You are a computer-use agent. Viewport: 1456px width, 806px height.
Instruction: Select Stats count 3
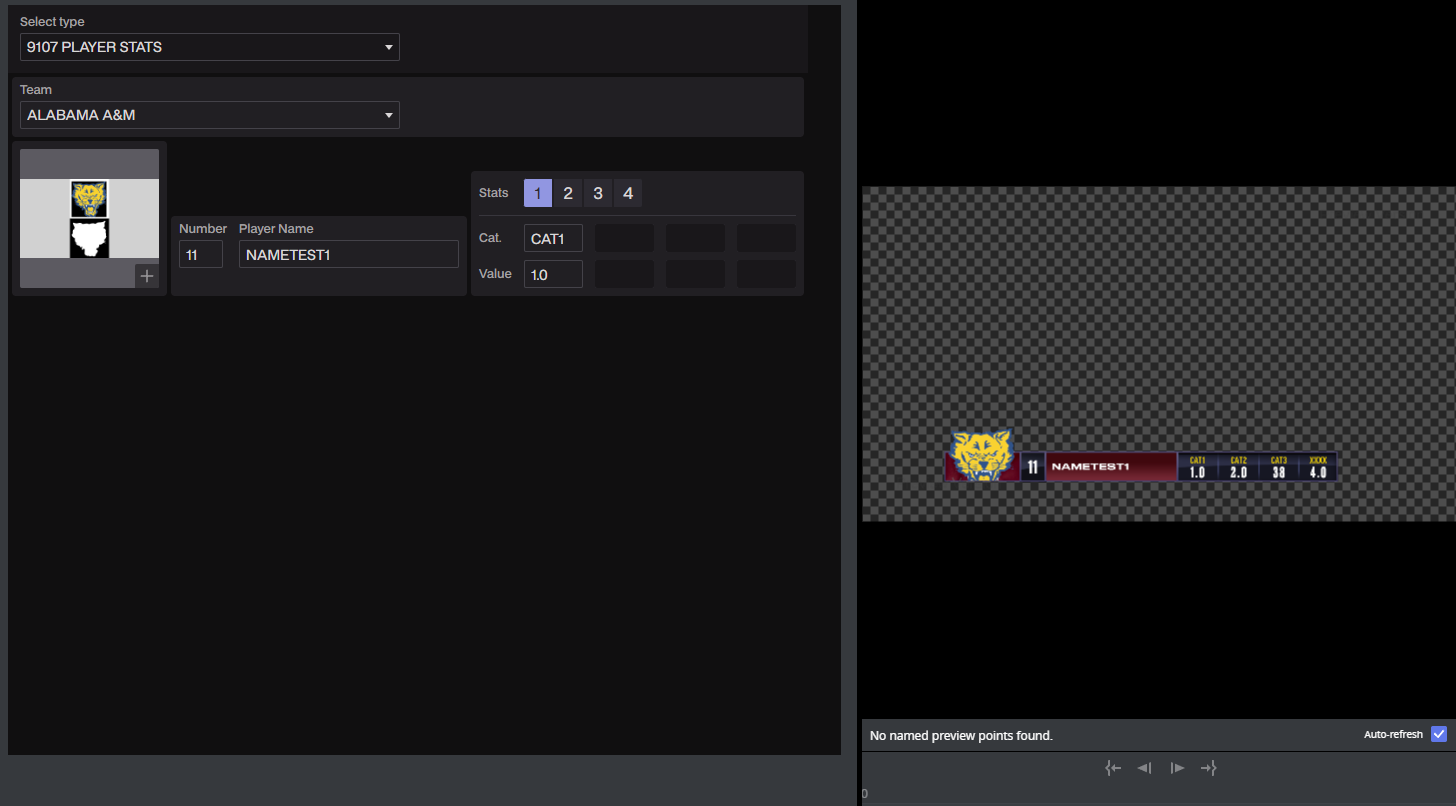(x=598, y=193)
